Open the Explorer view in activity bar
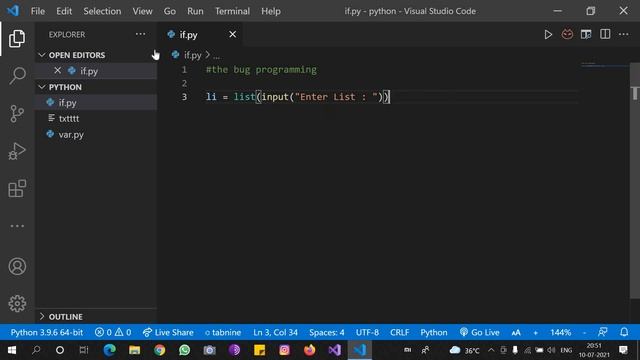640x360 pixels. (x=17, y=38)
